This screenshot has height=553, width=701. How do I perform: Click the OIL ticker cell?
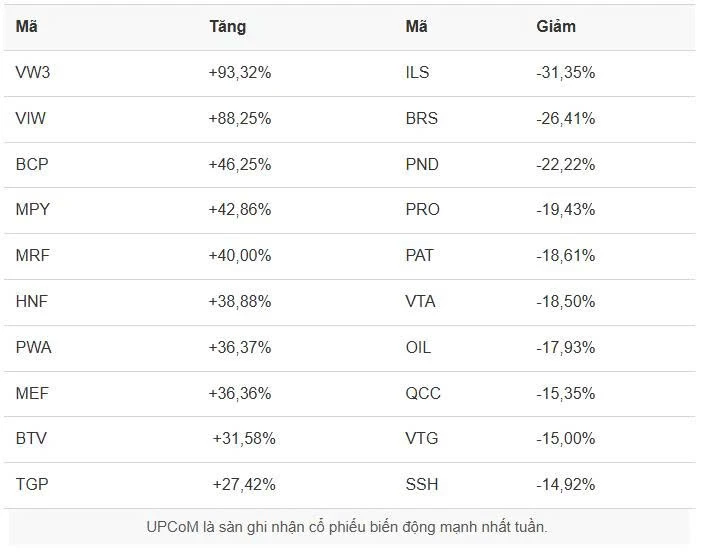tap(418, 347)
